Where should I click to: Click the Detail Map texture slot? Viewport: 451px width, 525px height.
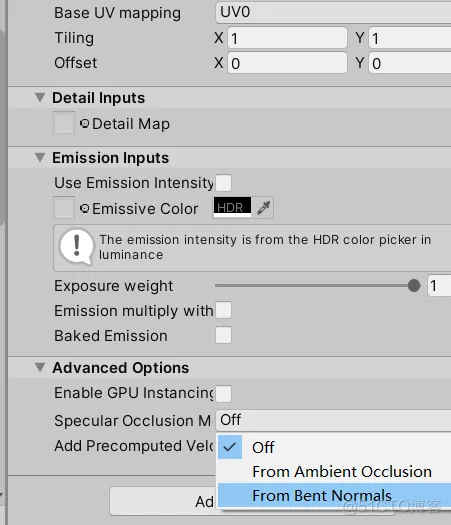(64, 123)
